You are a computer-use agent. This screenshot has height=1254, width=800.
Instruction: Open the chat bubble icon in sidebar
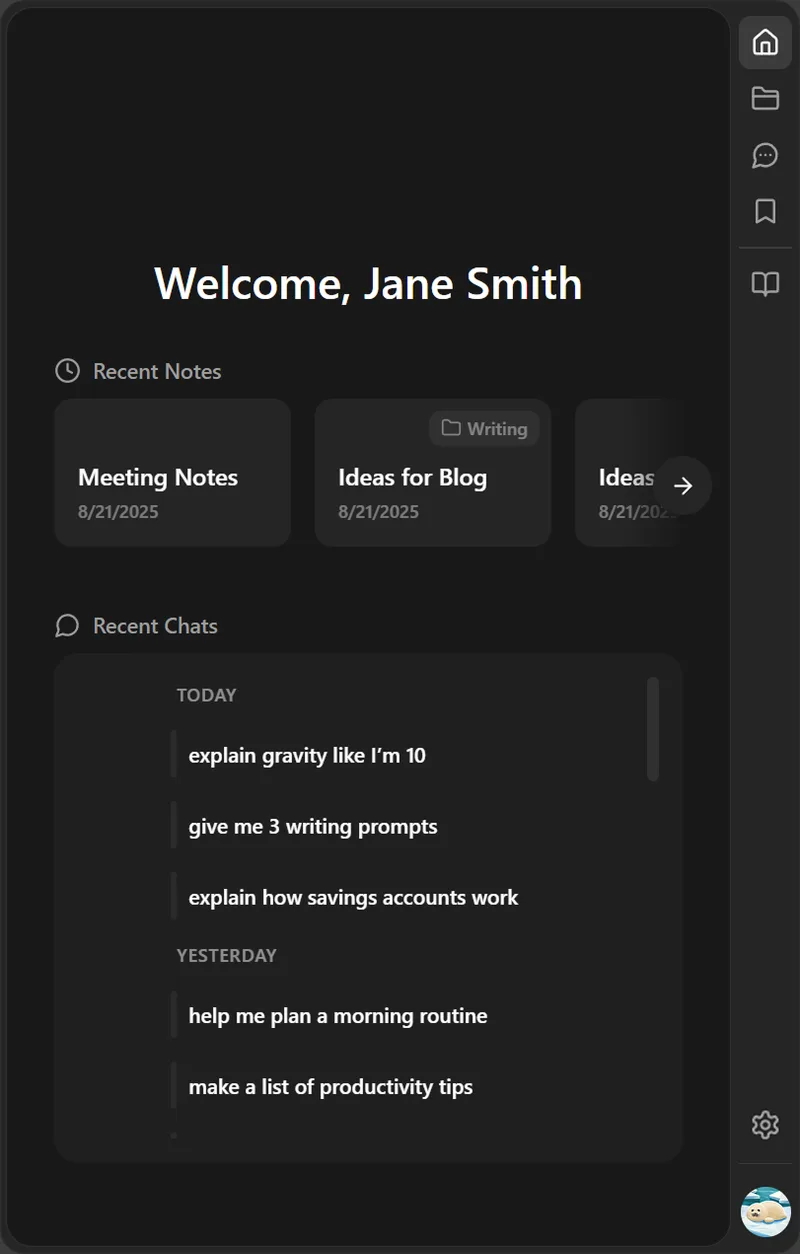[x=765, y=155]
